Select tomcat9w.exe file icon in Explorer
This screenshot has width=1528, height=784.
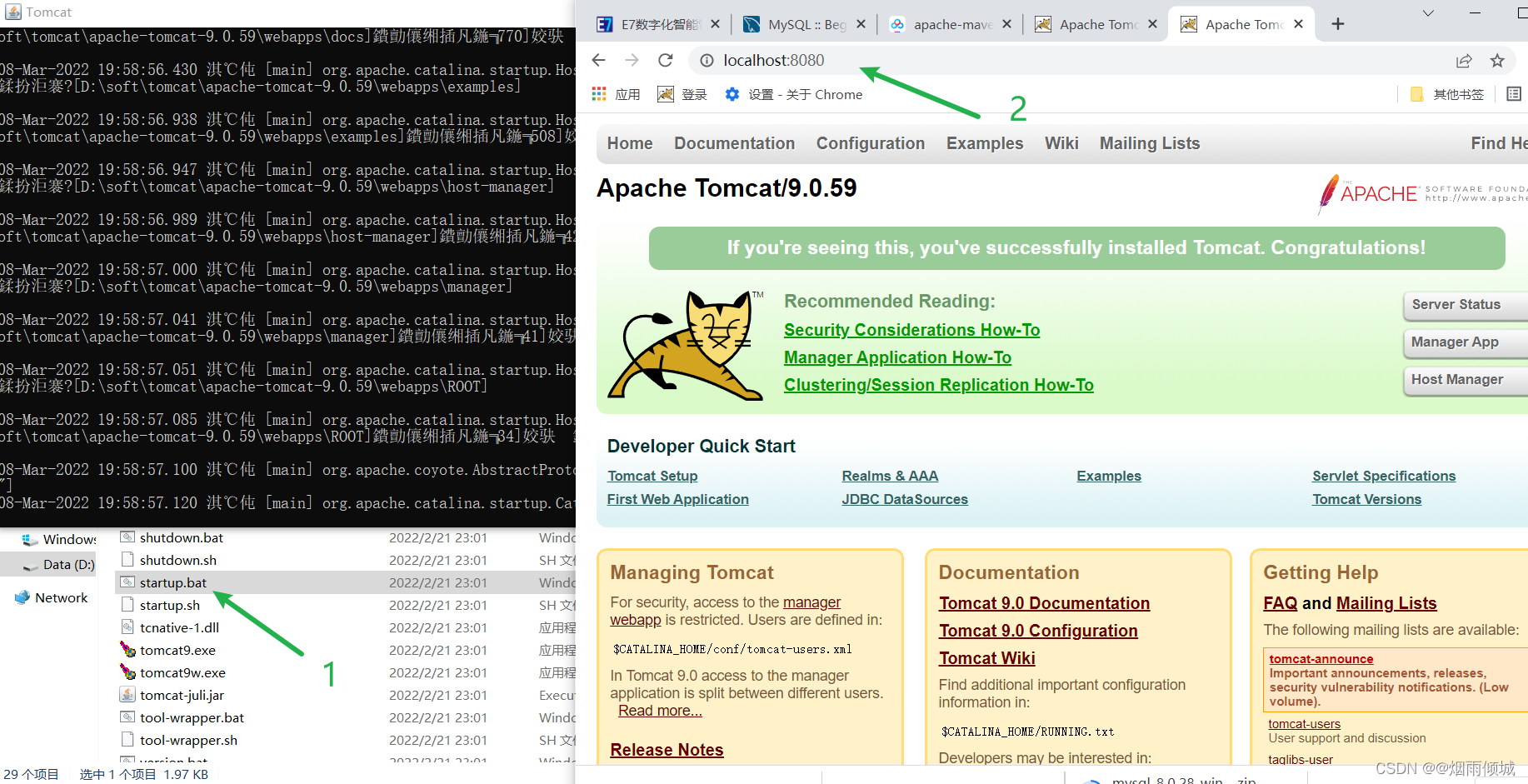tap(127, 672)
